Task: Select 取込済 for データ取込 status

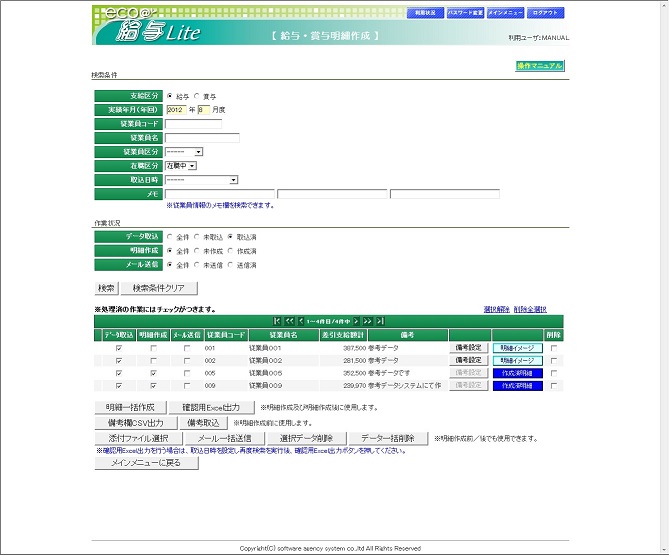Action: pos(230,237)
